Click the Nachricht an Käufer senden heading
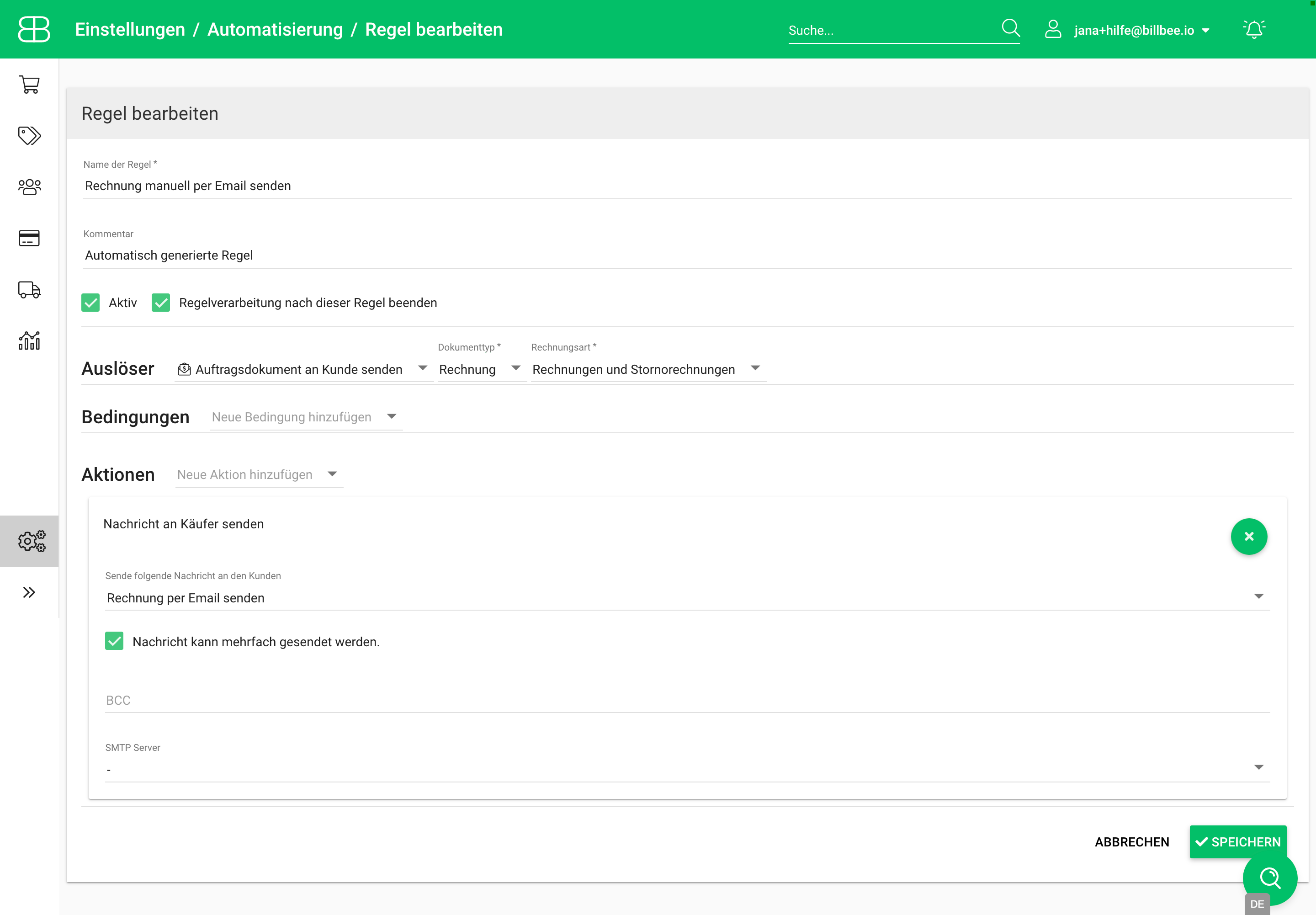The width and height of the screenshot is (1316, 915). pyautogui.click(x=183, y=524)
